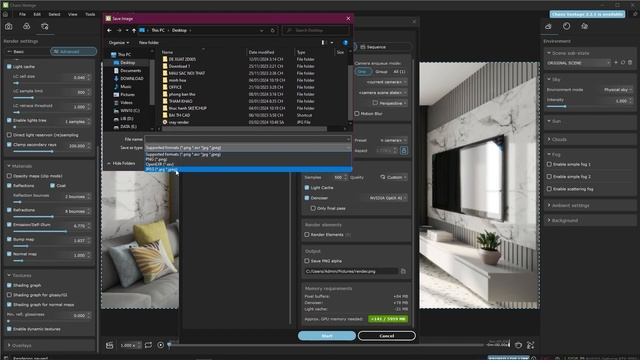Screen dimensions: 640x360
Task: Click the loop icon in bottom toolbar
Action: [148, 345]
